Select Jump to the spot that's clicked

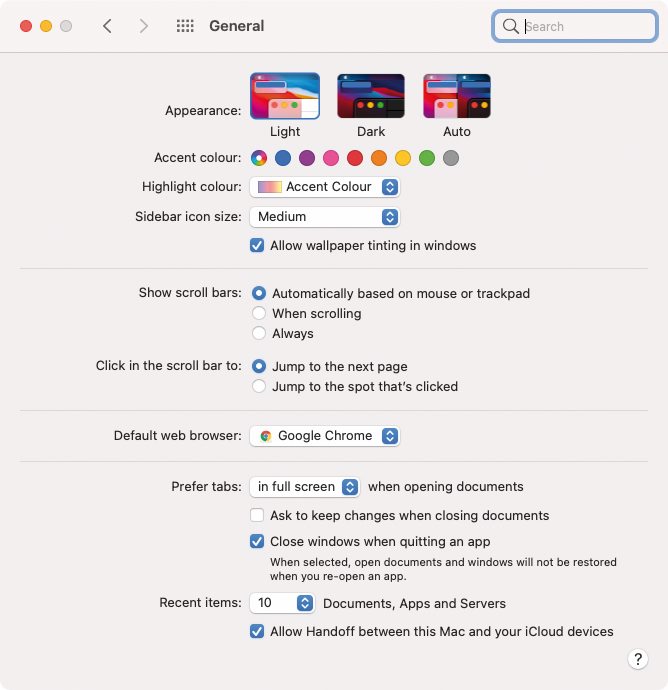click(x=259, y=386)
